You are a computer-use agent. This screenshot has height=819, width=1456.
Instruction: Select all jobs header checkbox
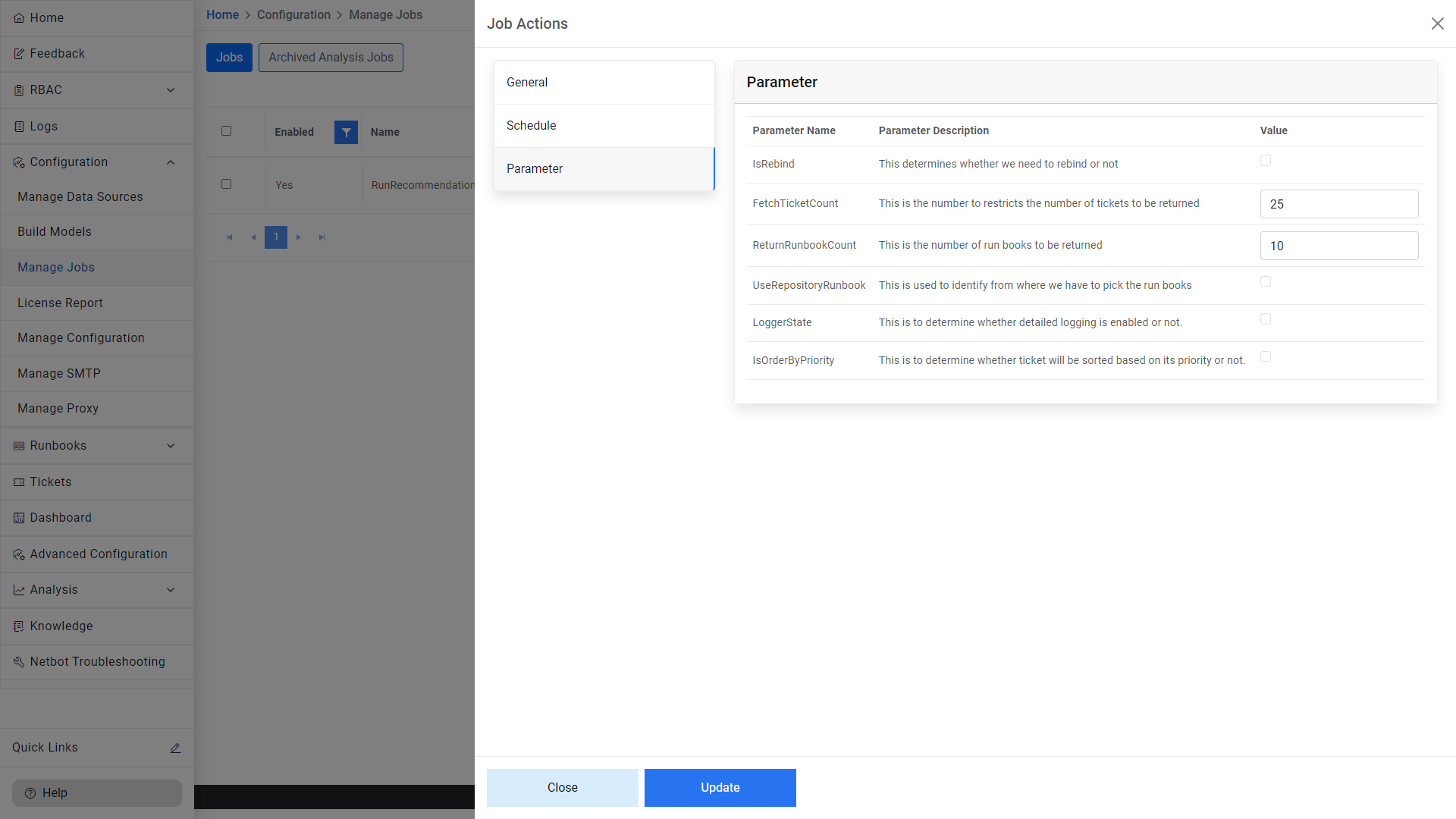pos(226,130)
